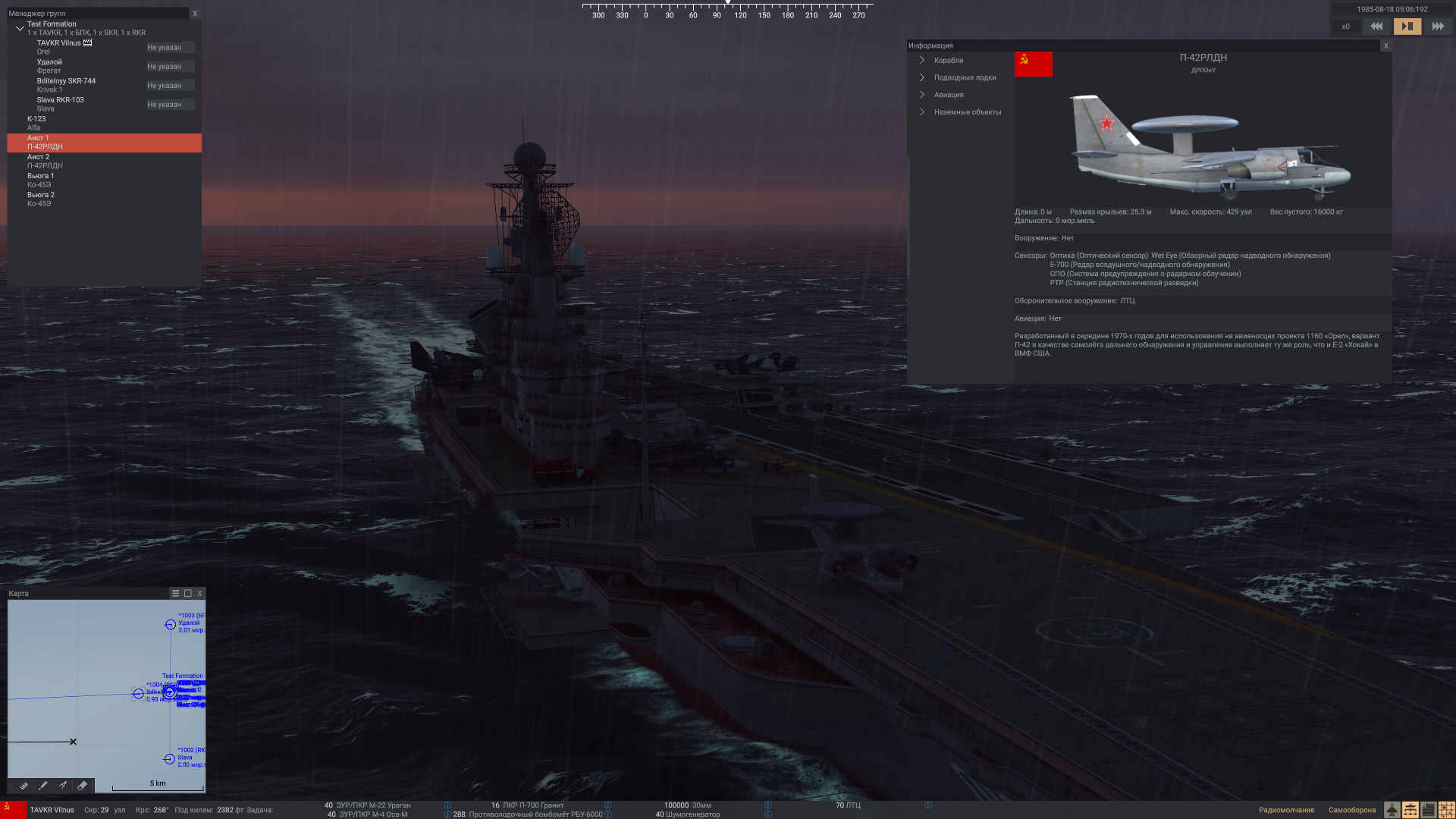Screen dimensions: 1456x819
Task: Toggle the group manager formation icon
Action: pyautogui.click(x=1410, y=810)
